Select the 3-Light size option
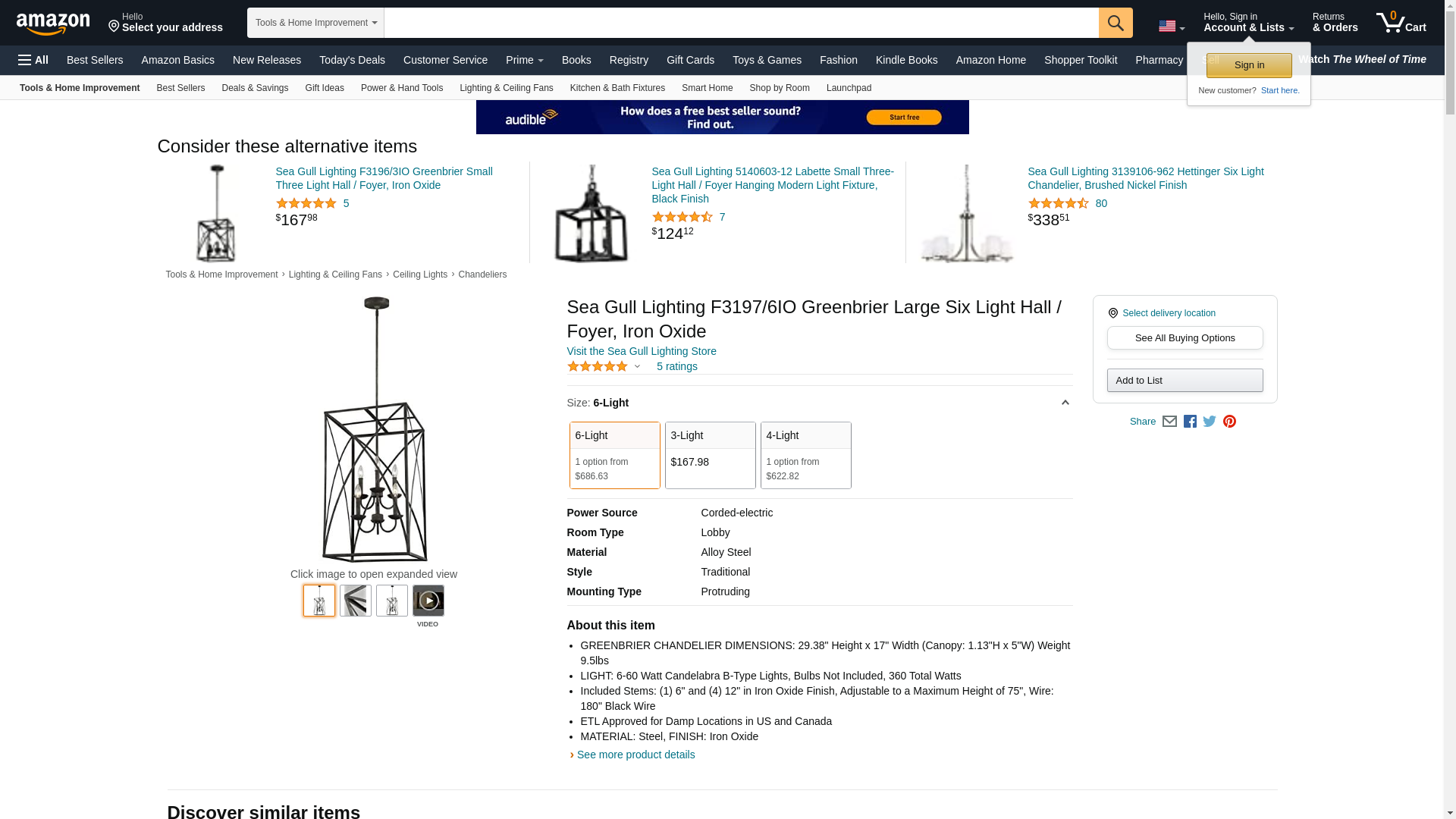Screen dimensions: 1456x819 point(710,455)
